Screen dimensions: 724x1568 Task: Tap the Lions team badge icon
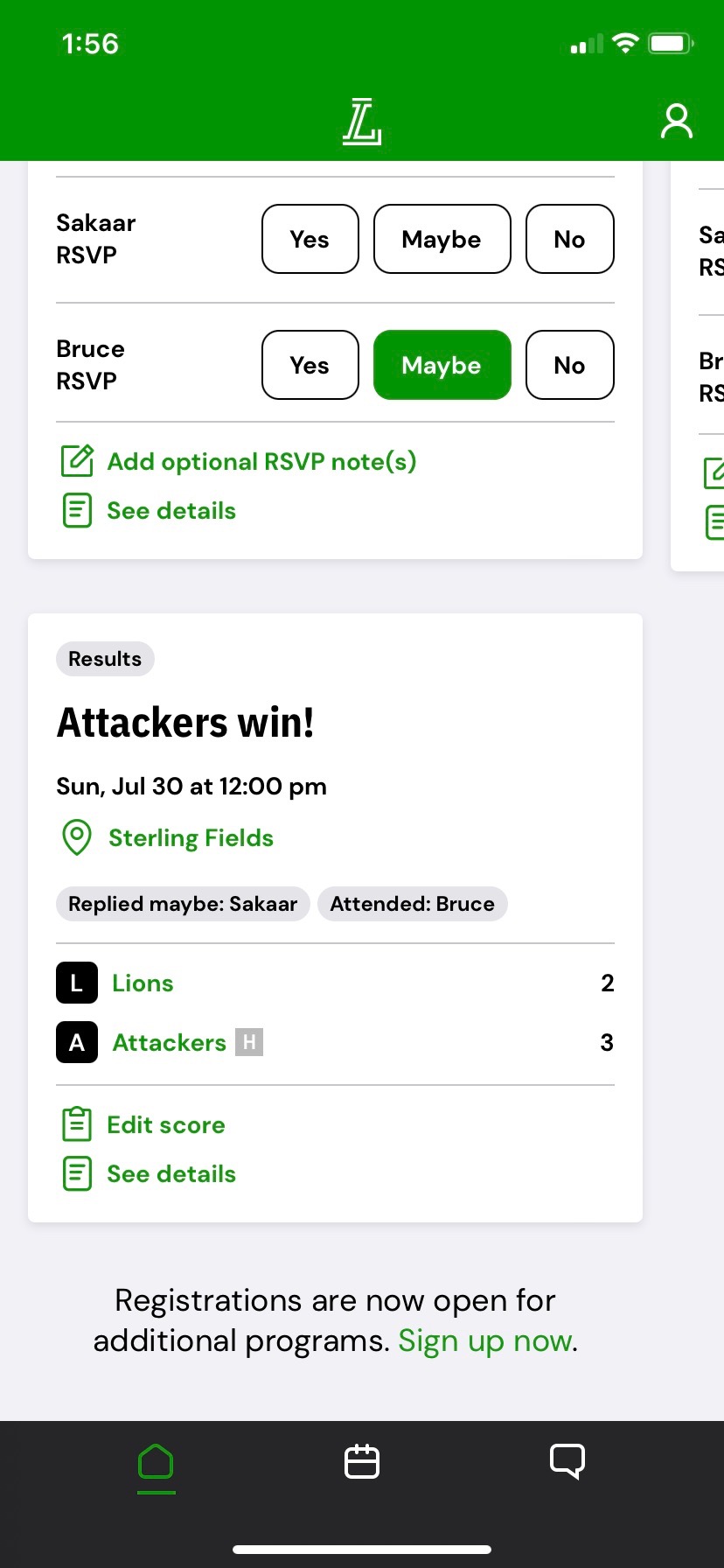[x=77, y=983]
